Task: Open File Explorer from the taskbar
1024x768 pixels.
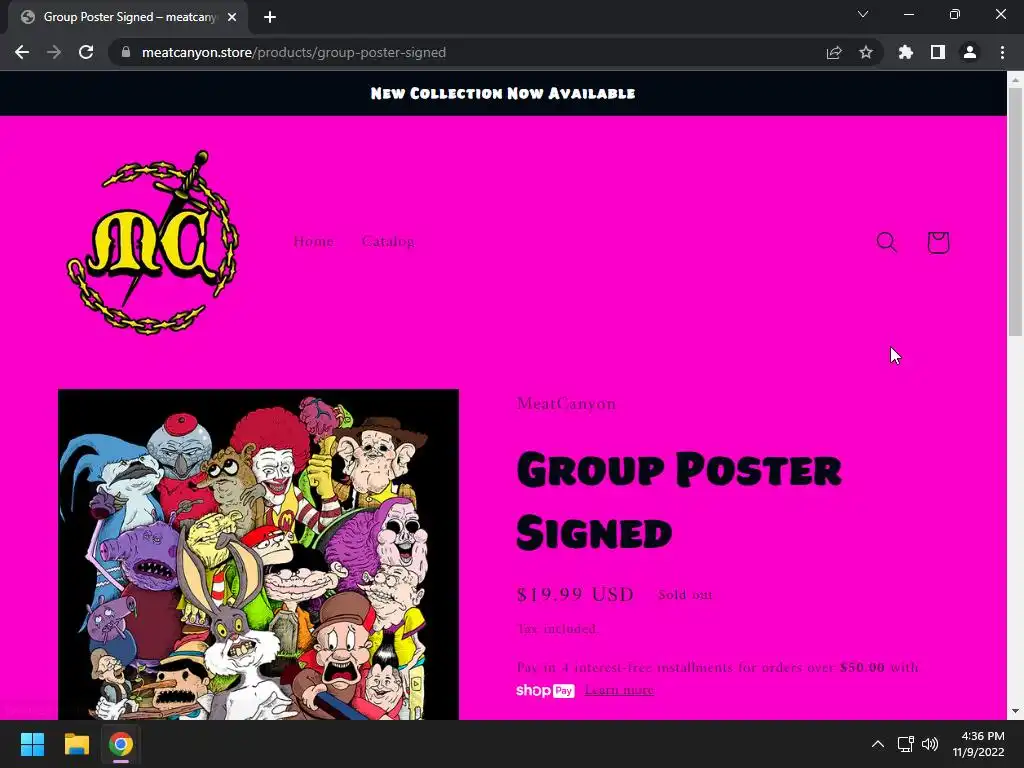Action: (76, 744)
